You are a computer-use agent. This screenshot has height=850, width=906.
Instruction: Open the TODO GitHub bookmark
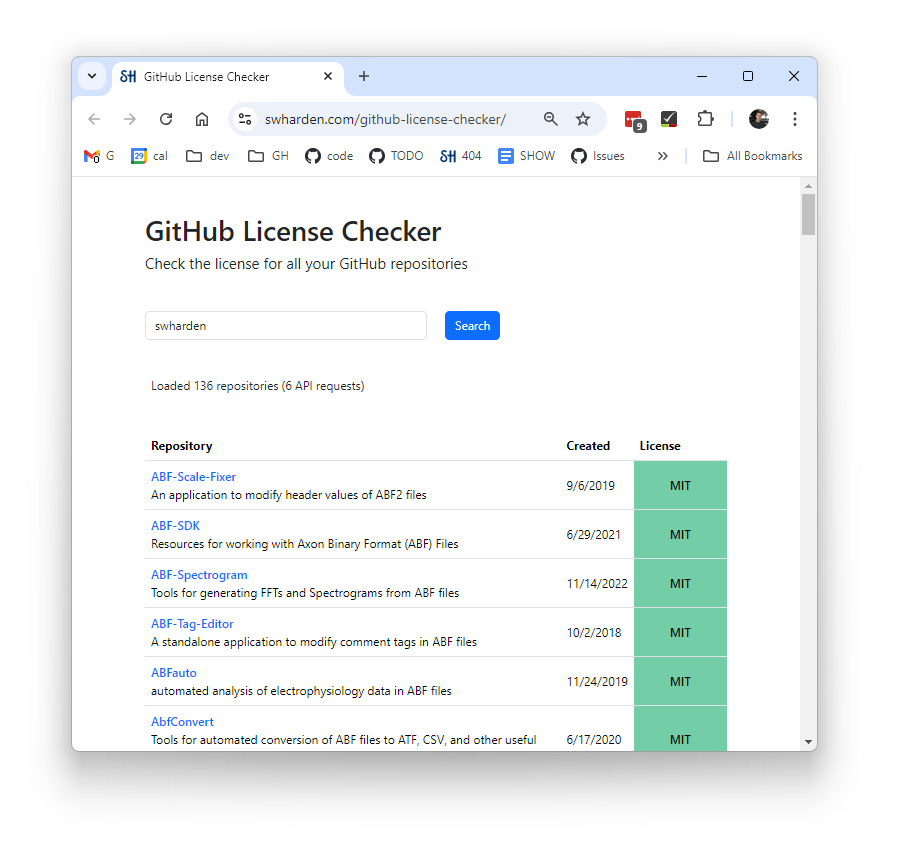396,156
